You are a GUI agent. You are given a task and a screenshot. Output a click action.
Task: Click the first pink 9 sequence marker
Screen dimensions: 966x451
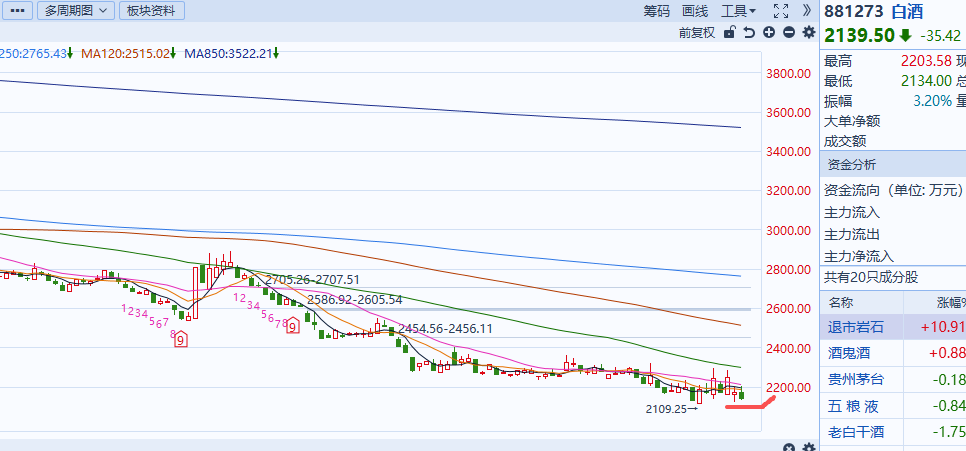[x=181, y=338]
